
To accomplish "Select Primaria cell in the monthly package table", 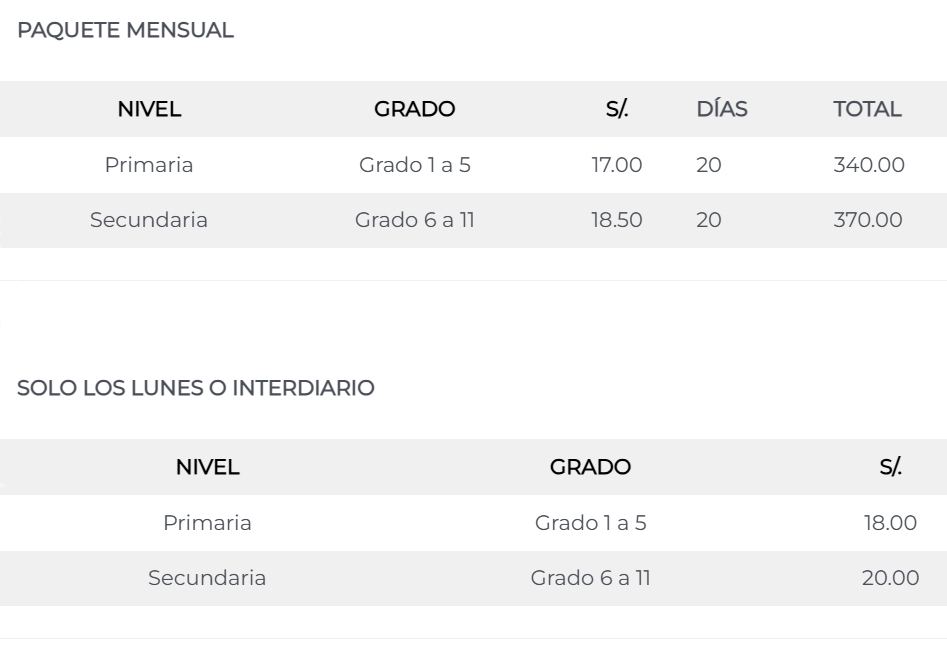I will click(x=149, y=165).
